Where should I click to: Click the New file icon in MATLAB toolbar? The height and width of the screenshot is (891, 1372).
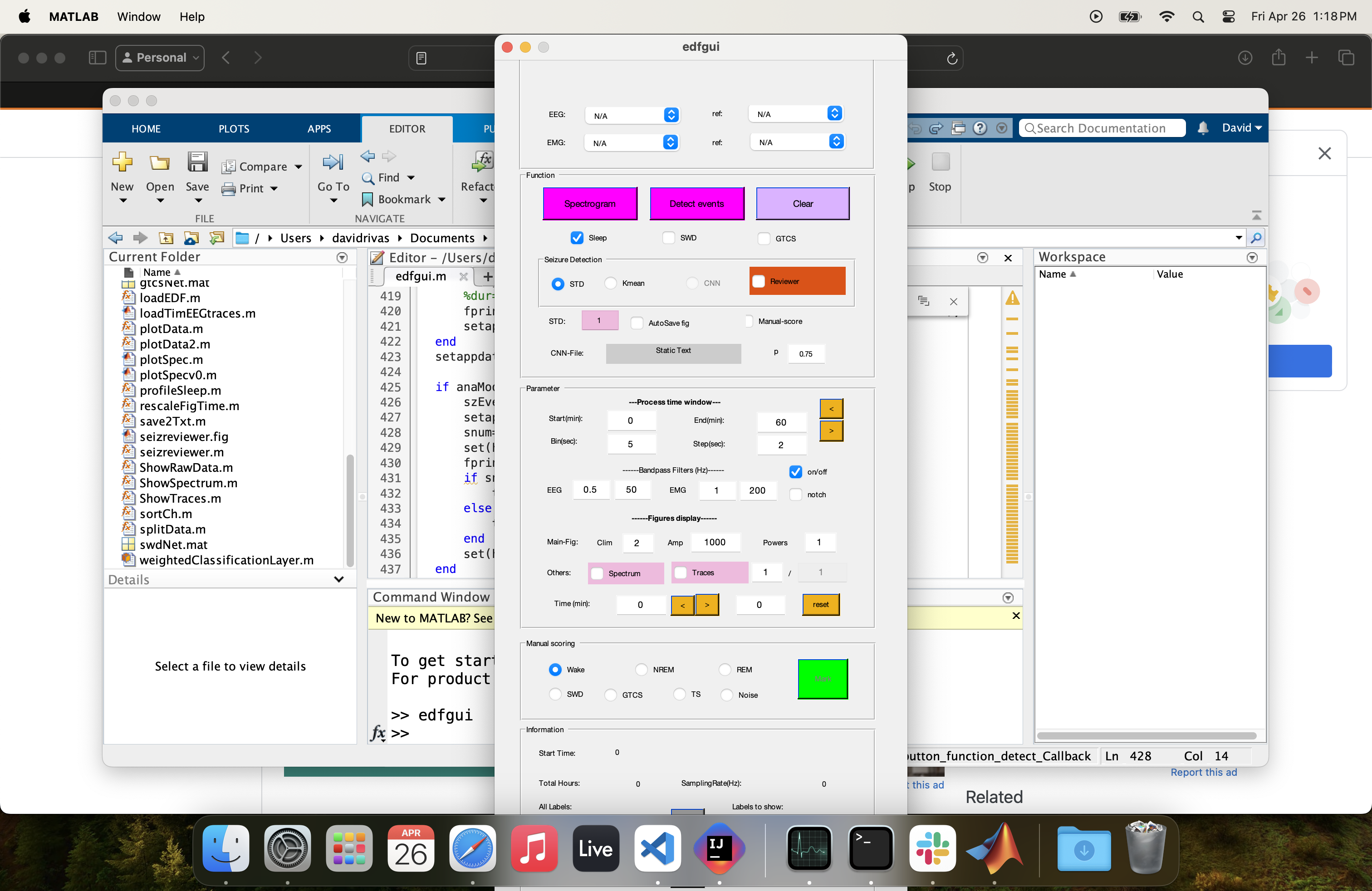pos(122,162)
